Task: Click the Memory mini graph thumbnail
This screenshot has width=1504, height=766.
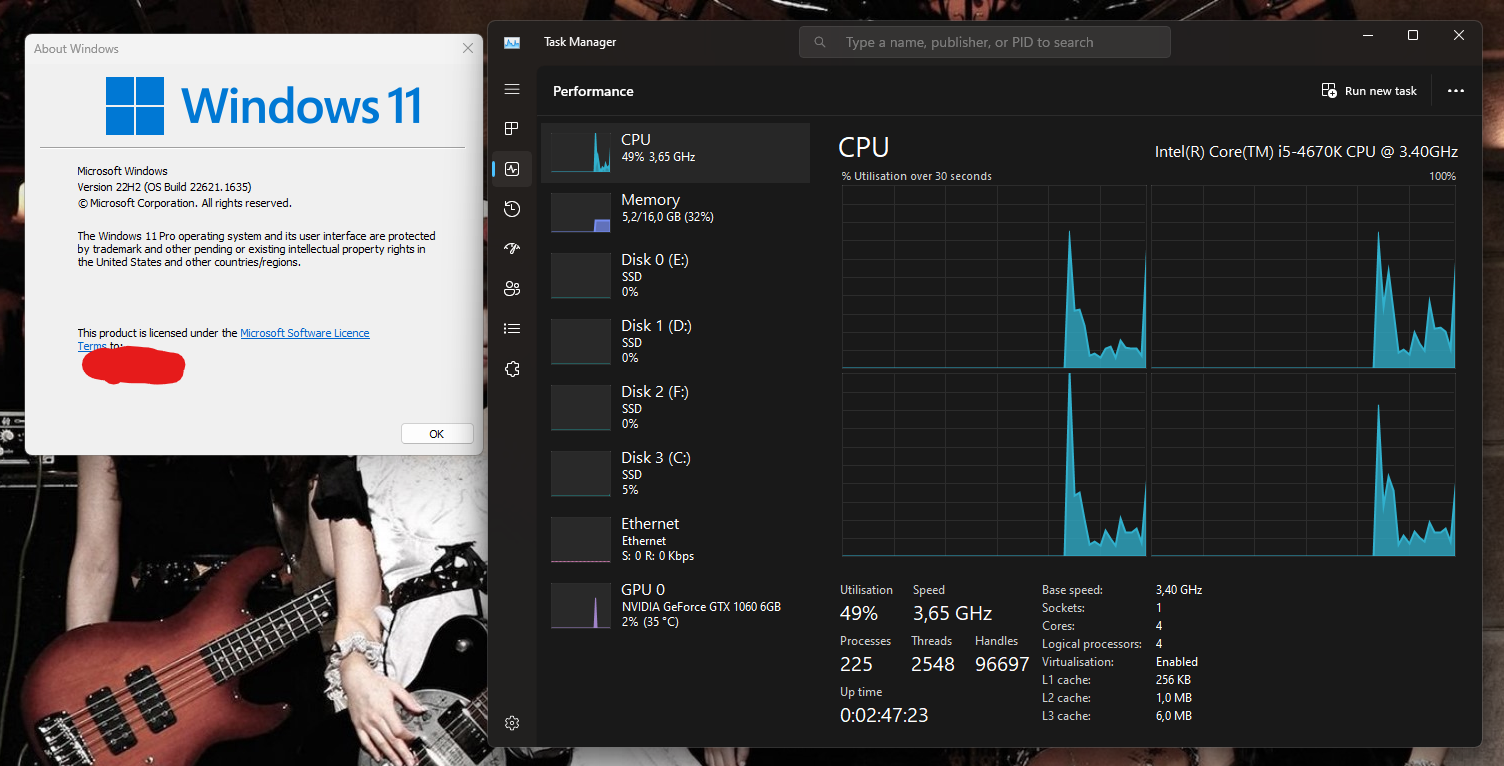Action: tap(581, 212)
